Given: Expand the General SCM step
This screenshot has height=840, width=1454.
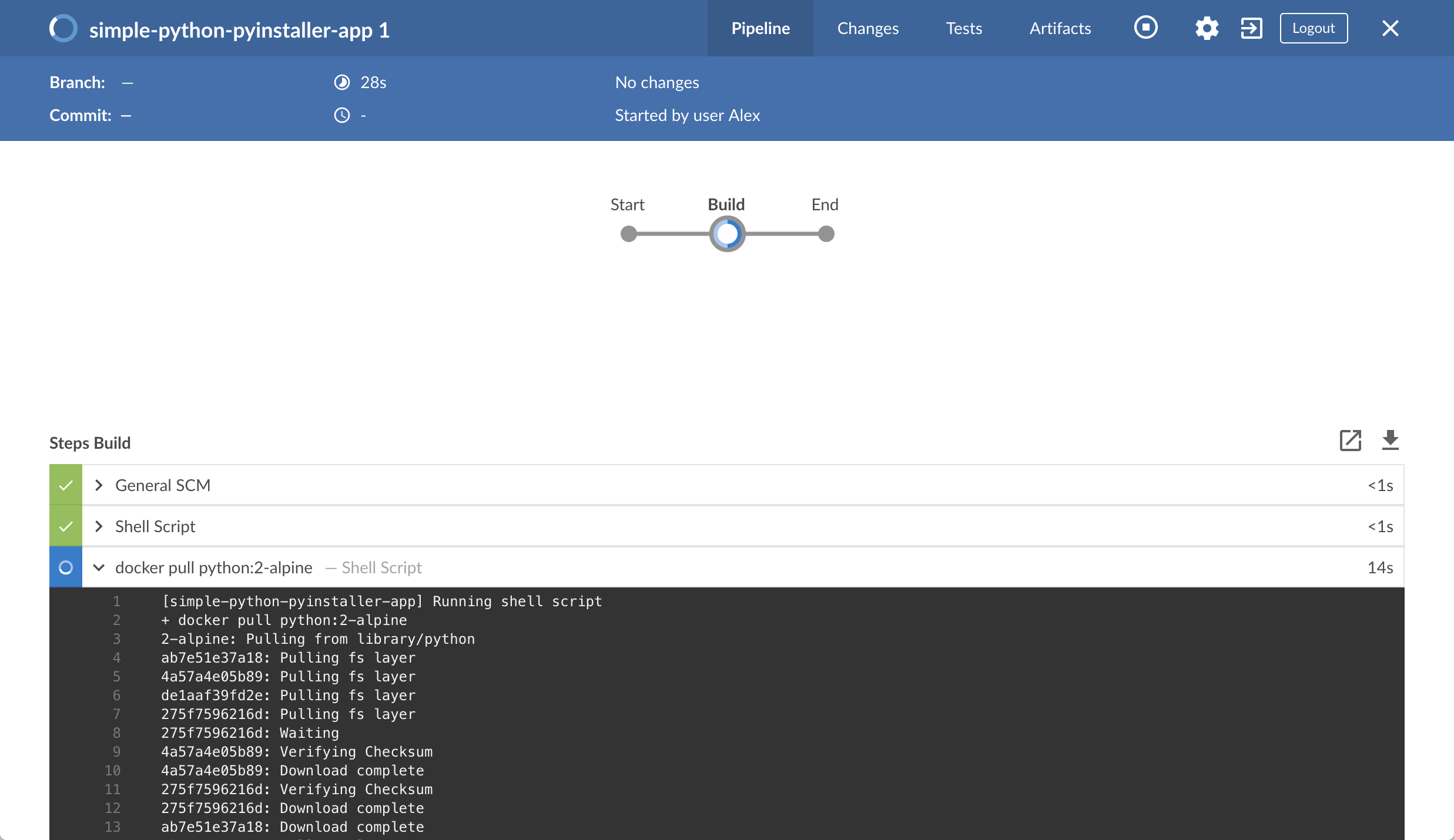Looking at the screenshot, I should click(100, 485).
